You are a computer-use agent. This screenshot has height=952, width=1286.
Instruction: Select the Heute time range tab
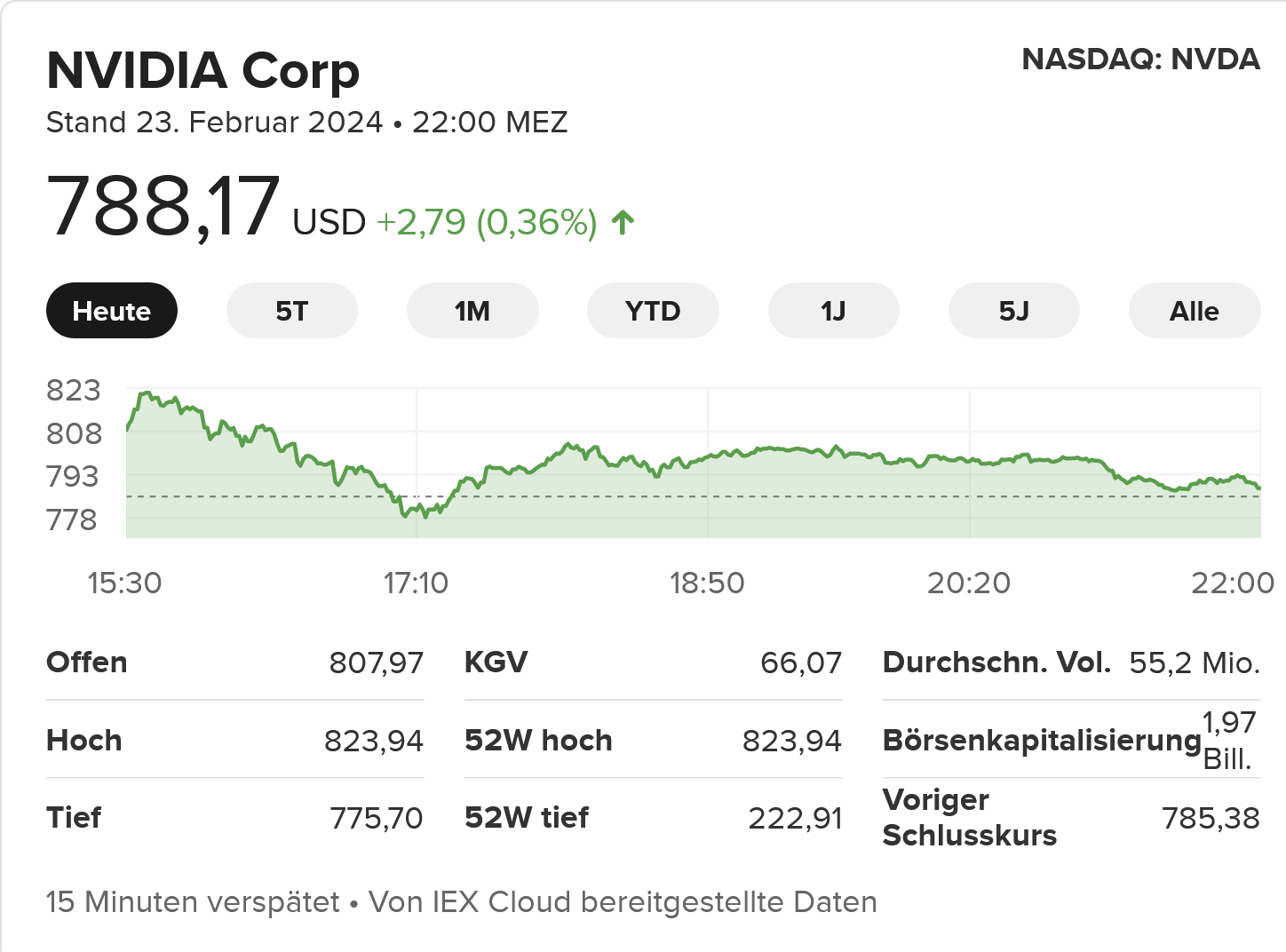[112, 311]
